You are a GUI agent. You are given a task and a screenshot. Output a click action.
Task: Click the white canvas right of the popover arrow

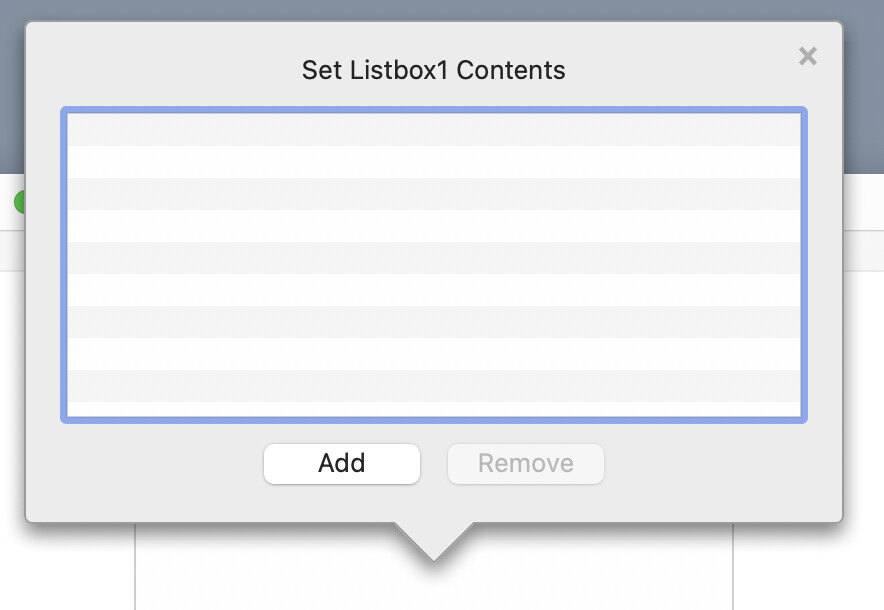(600, 570)
